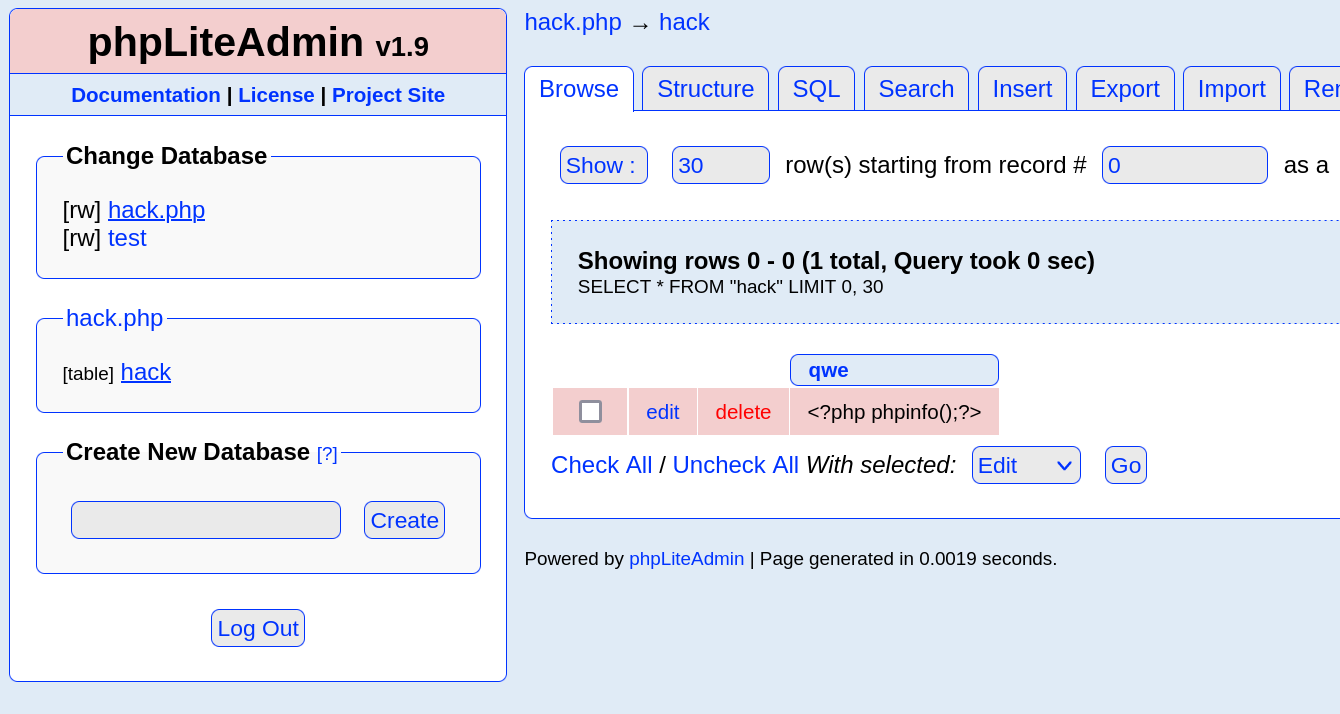Click Uncheck All link
This screenshot has width=1340, height=714.
(x=736, y=465)
